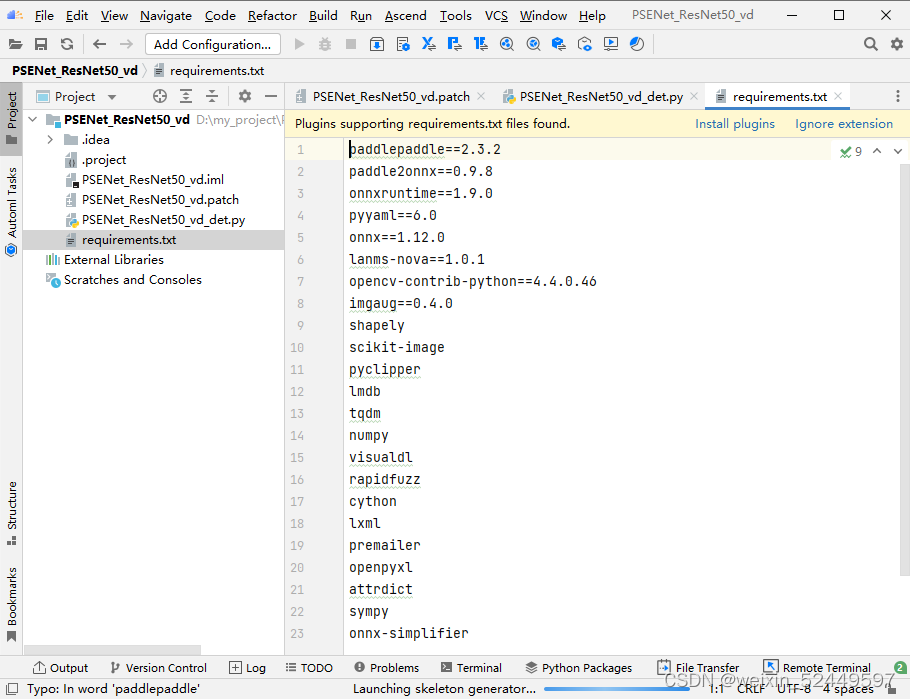
Task: Open the Add Configuration dropdown
Action: click(212, 44)
